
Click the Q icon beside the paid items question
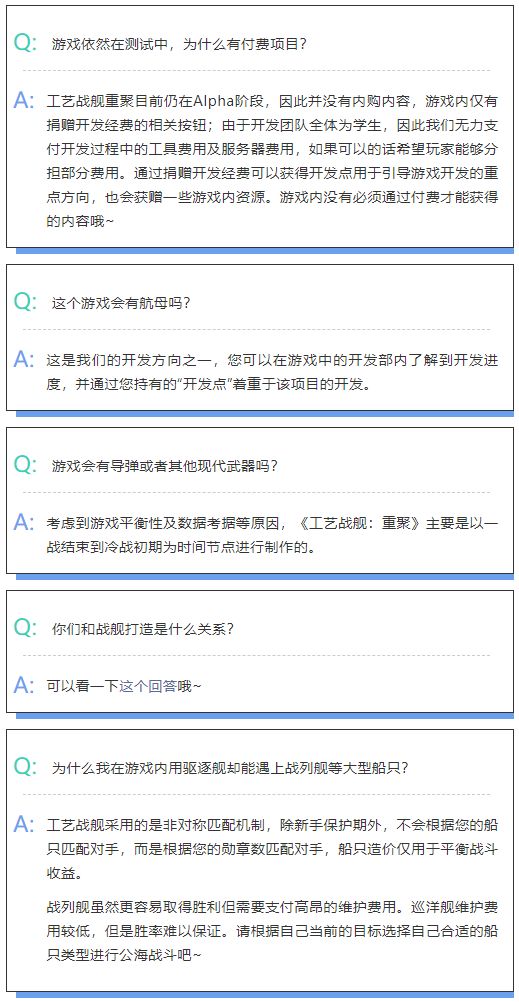tap(26, 43)
